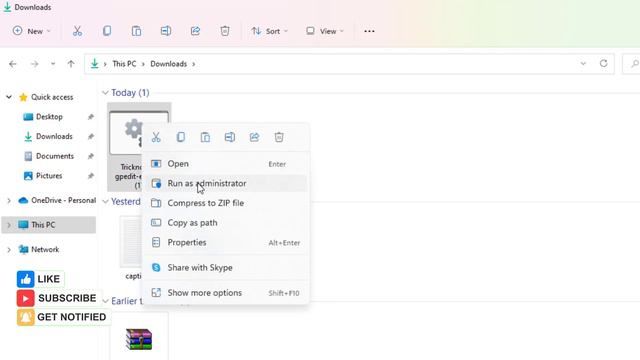Click the search magnifier box
This screenshot has width=640, height=360.
(631, 64)
